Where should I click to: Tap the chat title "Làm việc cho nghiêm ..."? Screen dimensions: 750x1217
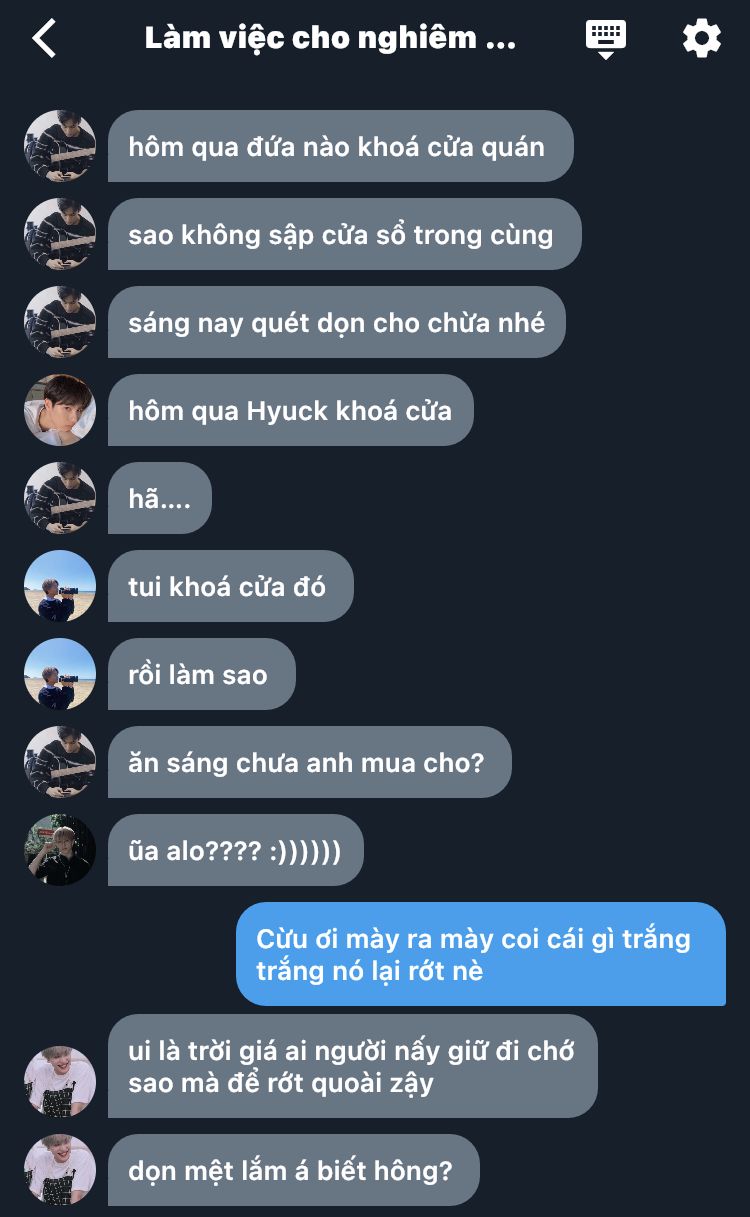point(330,38)
